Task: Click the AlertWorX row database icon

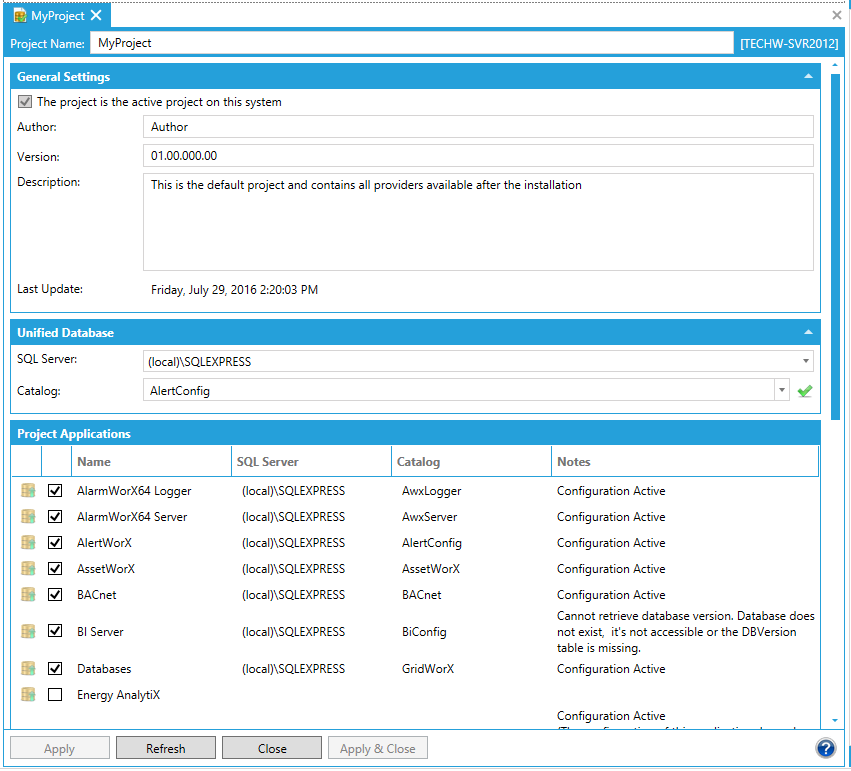Action: [x=28, y=543]
